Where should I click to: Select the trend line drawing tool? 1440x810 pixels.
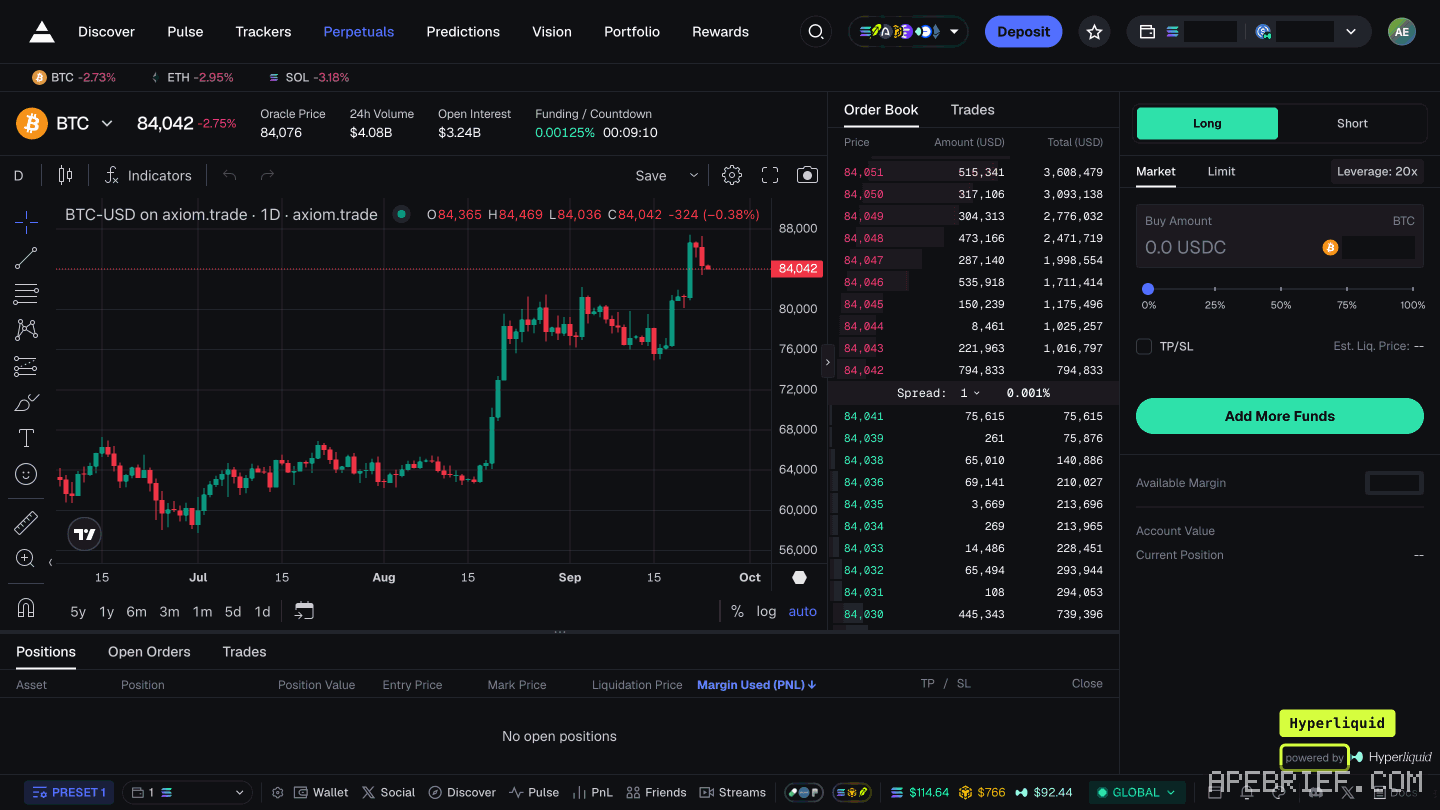[26, 259]
